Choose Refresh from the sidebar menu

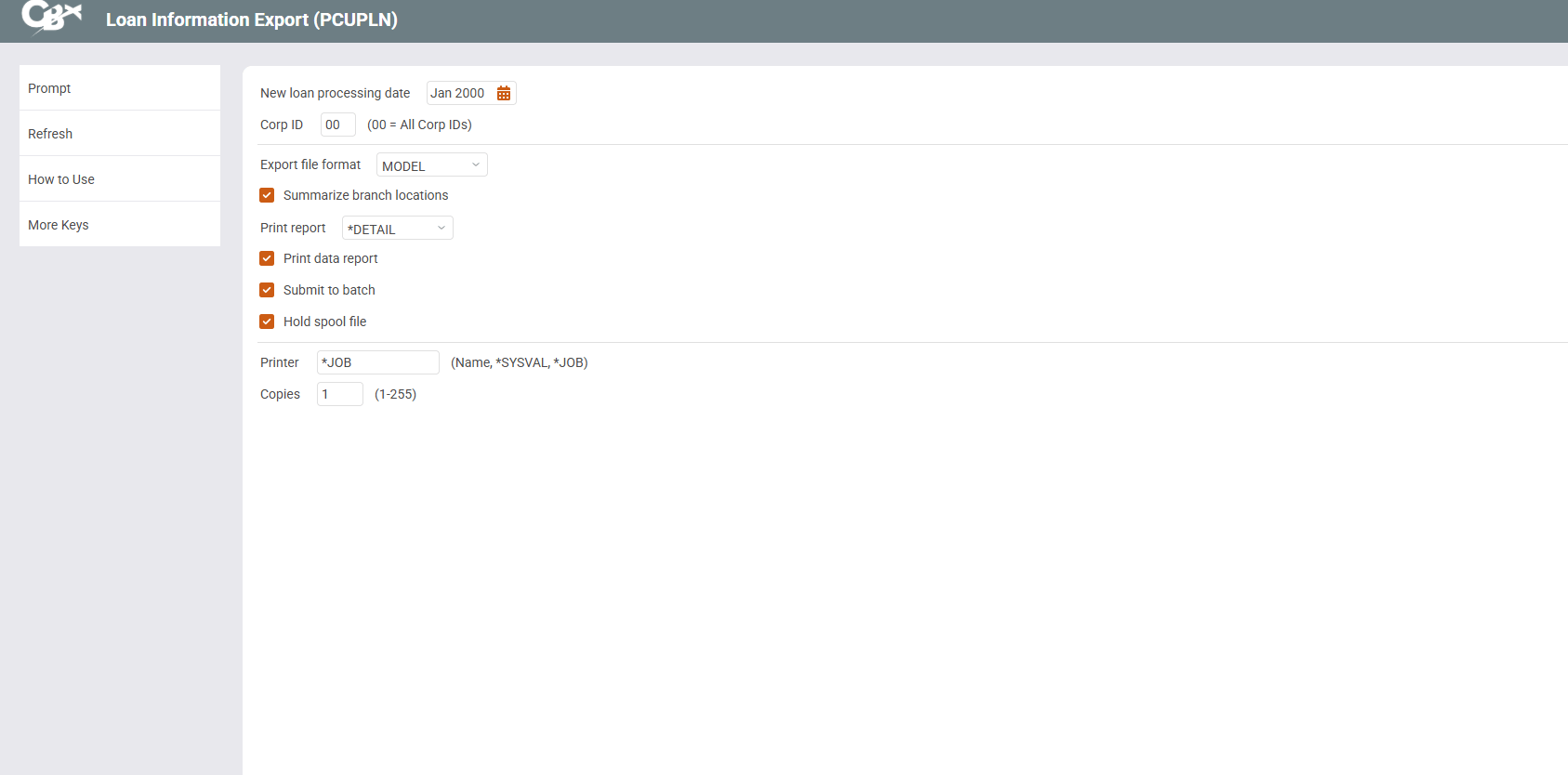click(119, 134)
